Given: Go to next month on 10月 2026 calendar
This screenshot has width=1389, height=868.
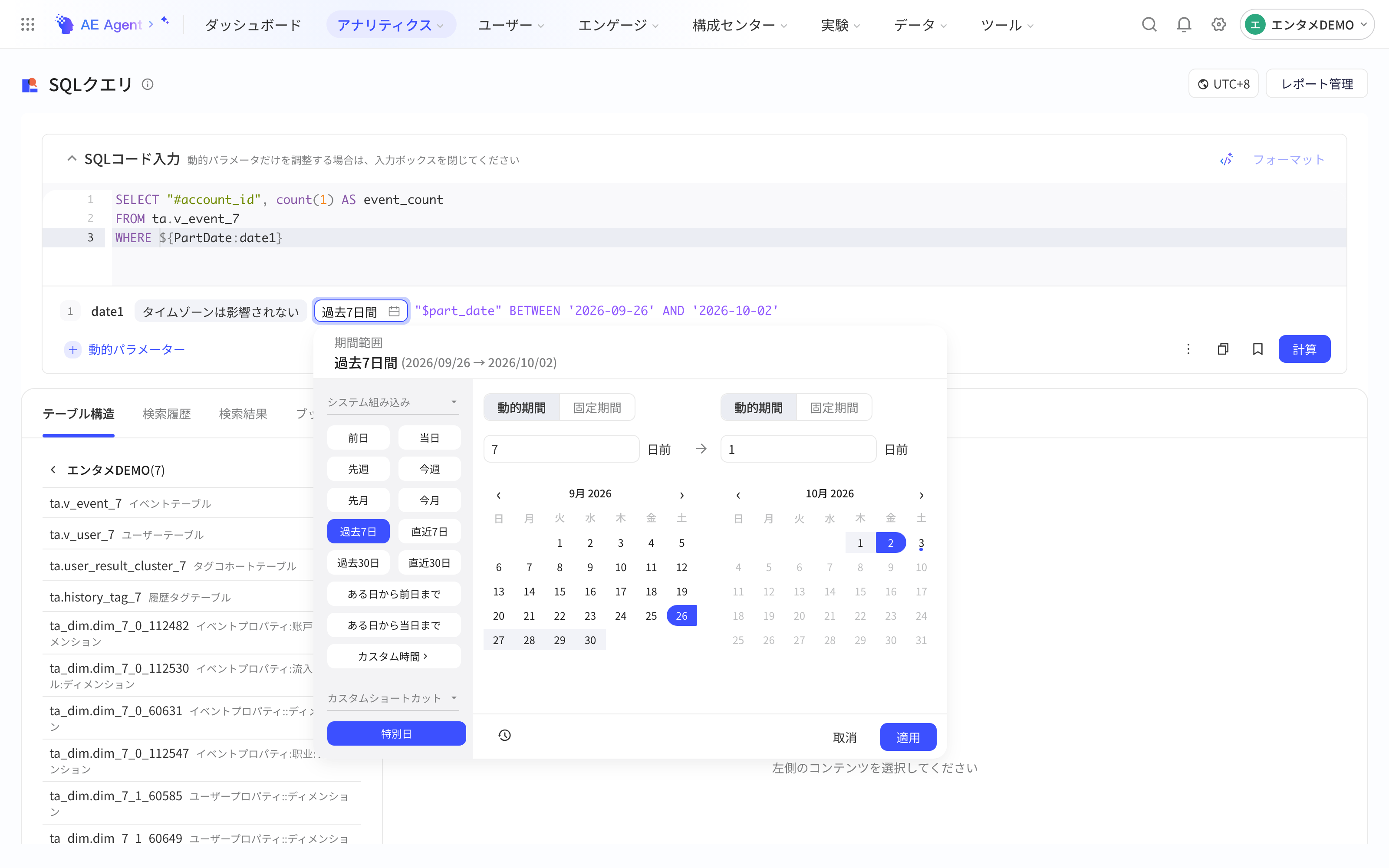Looking at the screenshot, I should pos(921,495).
